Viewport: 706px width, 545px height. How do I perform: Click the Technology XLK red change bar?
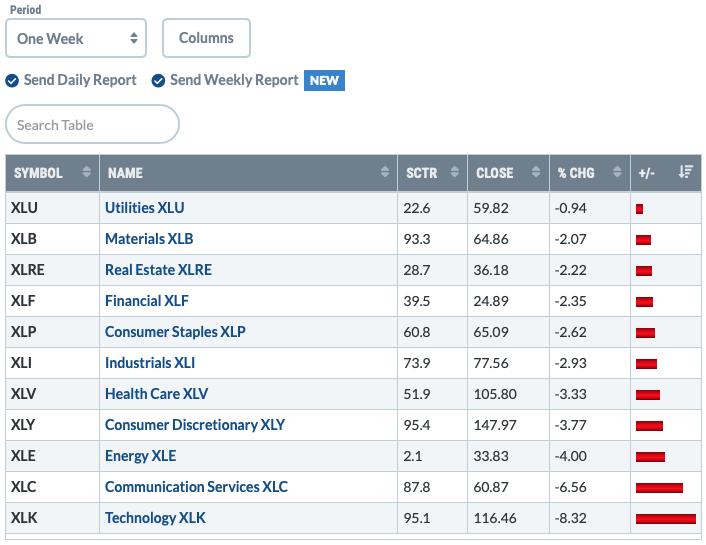tap(666, 519)
